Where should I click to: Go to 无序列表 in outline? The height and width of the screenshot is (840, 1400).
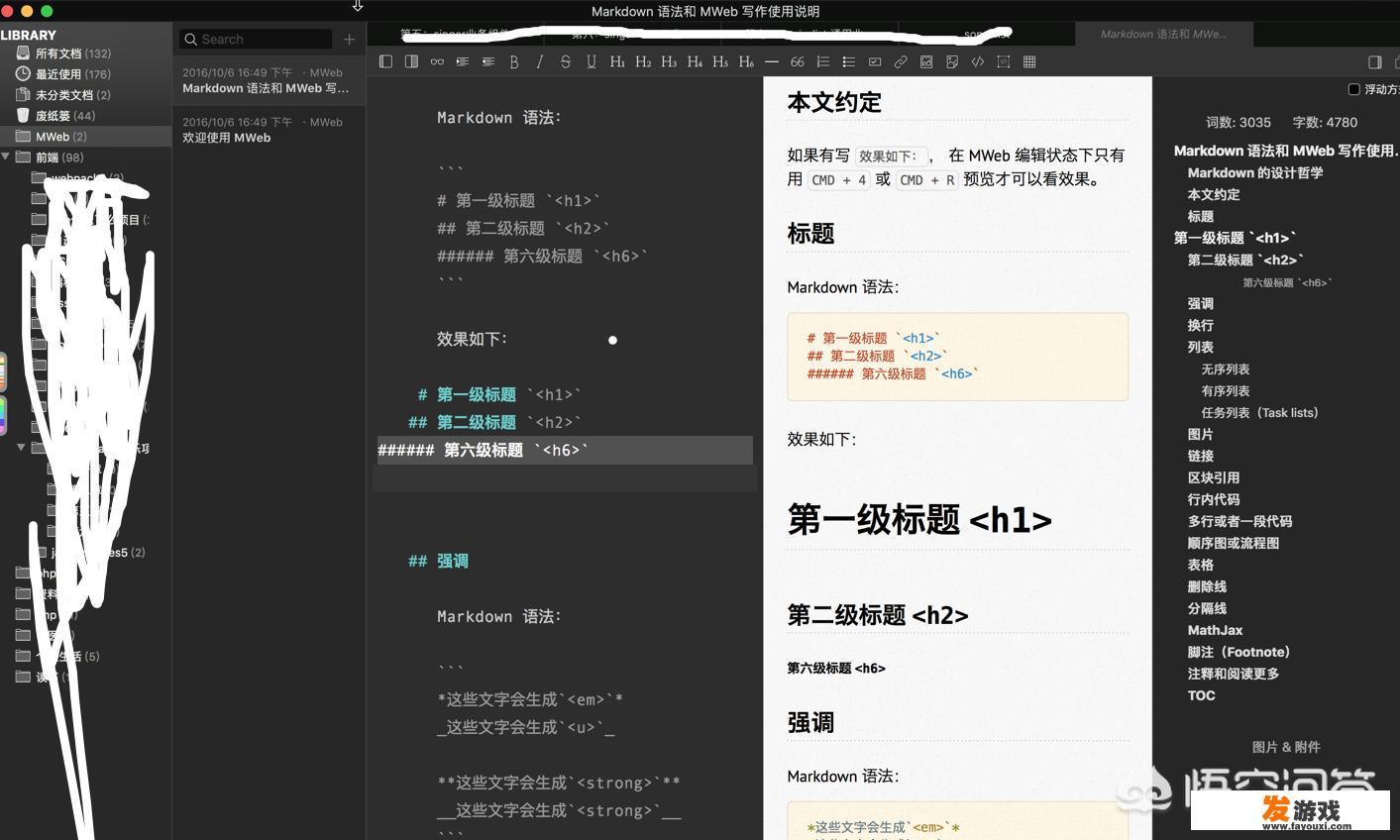pos(1225,368)
